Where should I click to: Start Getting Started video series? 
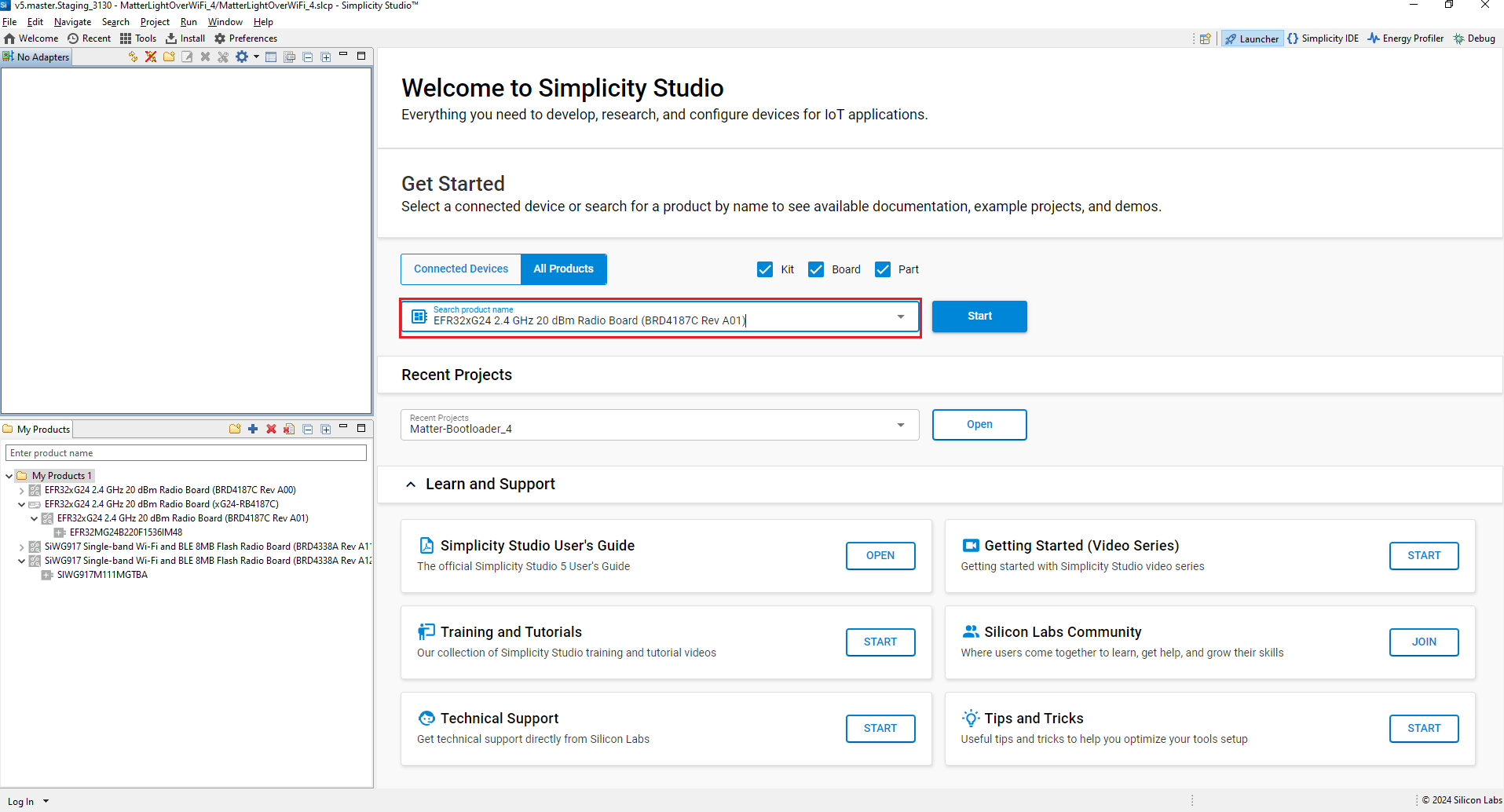click(x=1424, y=555)
